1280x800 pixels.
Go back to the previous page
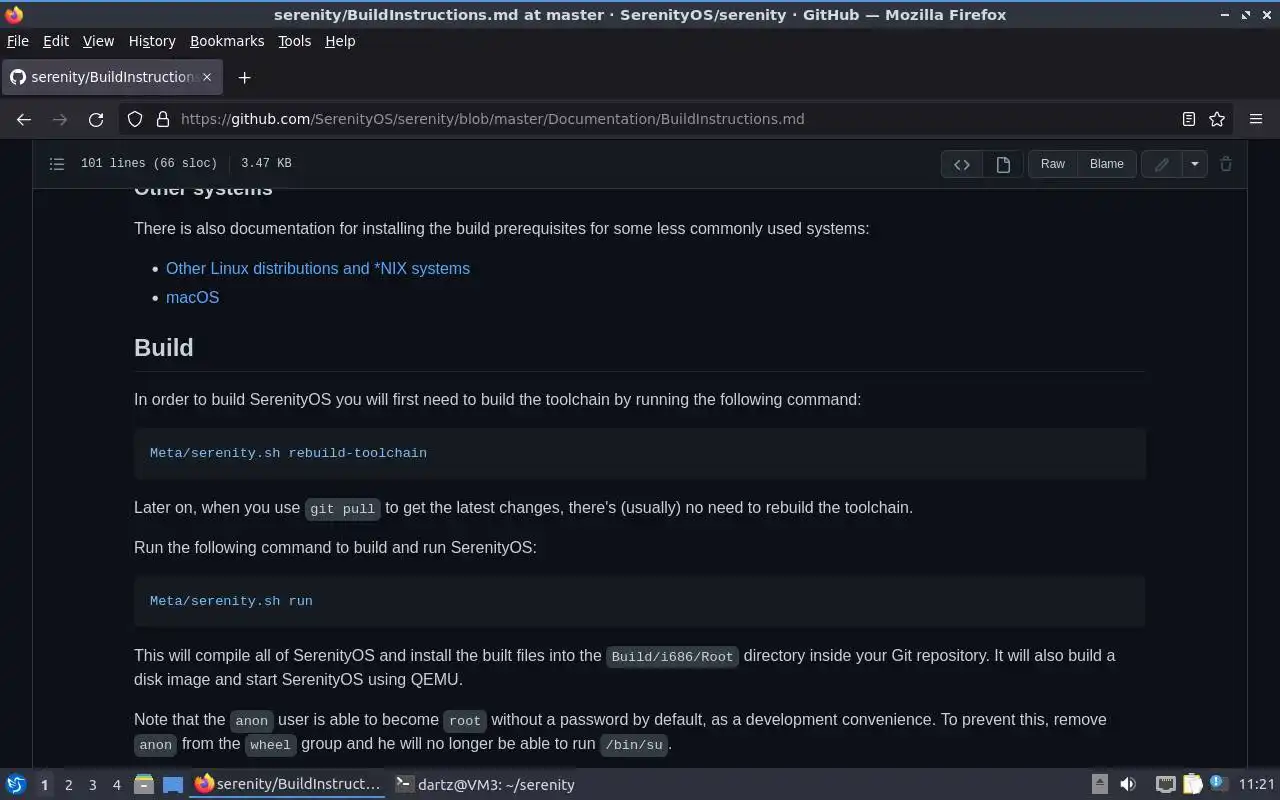[x=24, y=119]
